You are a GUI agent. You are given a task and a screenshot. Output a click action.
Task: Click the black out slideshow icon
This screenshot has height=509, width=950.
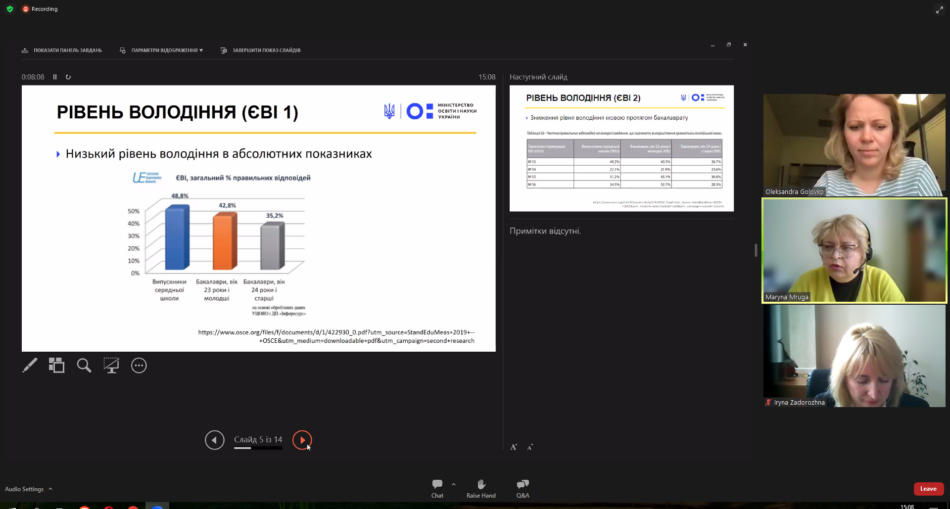(x=111, y=365)
